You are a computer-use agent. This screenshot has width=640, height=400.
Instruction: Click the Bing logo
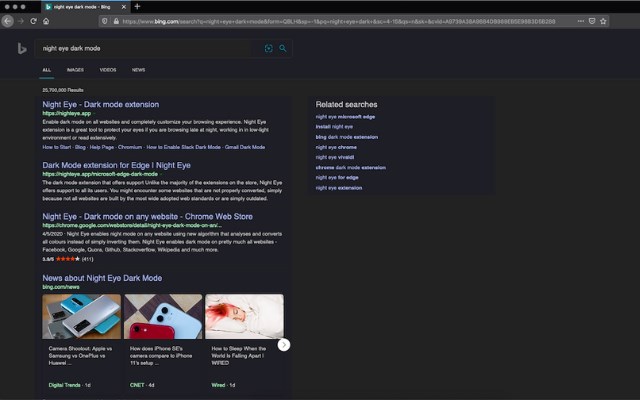click(22, 49)
